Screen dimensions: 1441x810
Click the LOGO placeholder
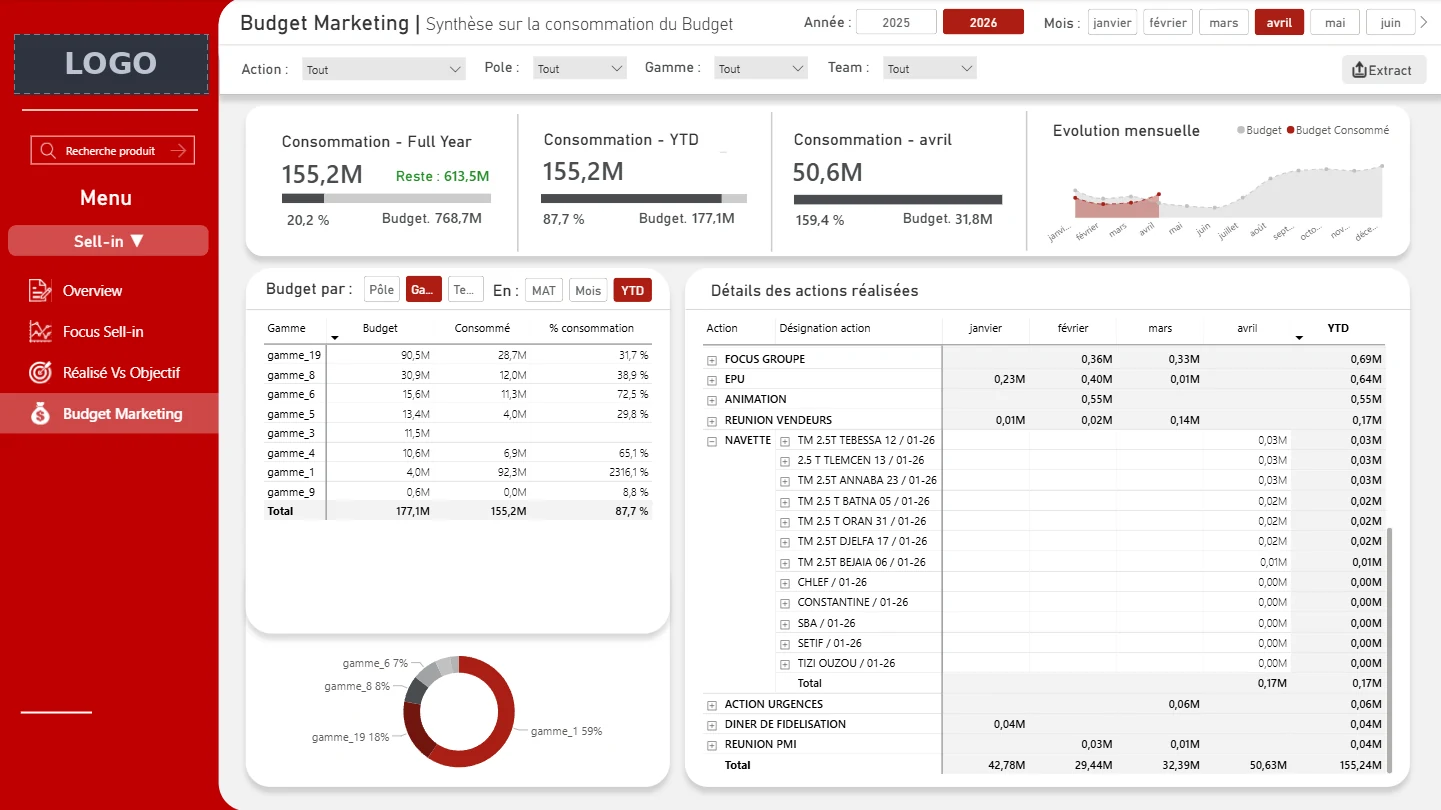pyautogui.click(x=111, y=64)
